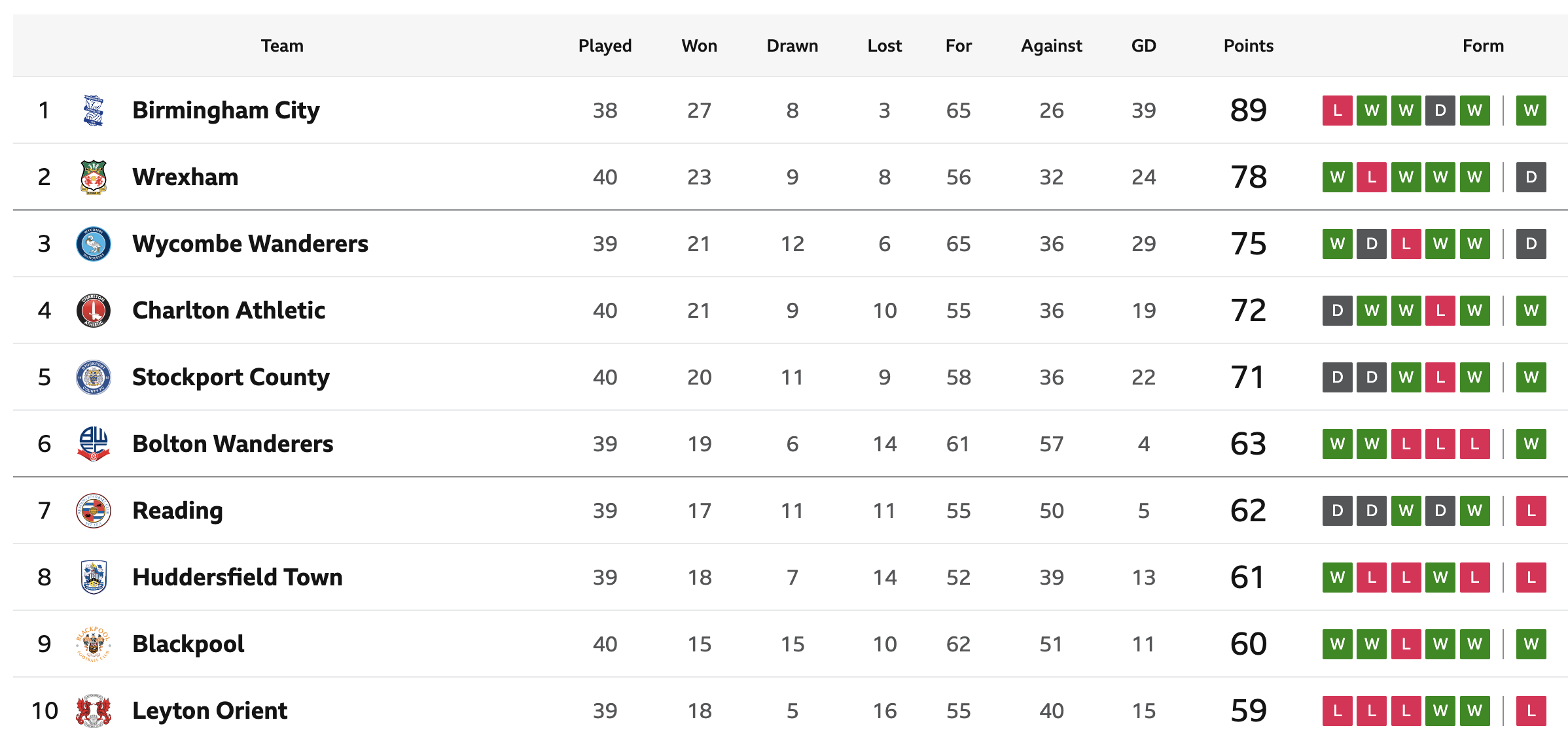
Task: Click the Reading club badge
Action: point(94,511)
